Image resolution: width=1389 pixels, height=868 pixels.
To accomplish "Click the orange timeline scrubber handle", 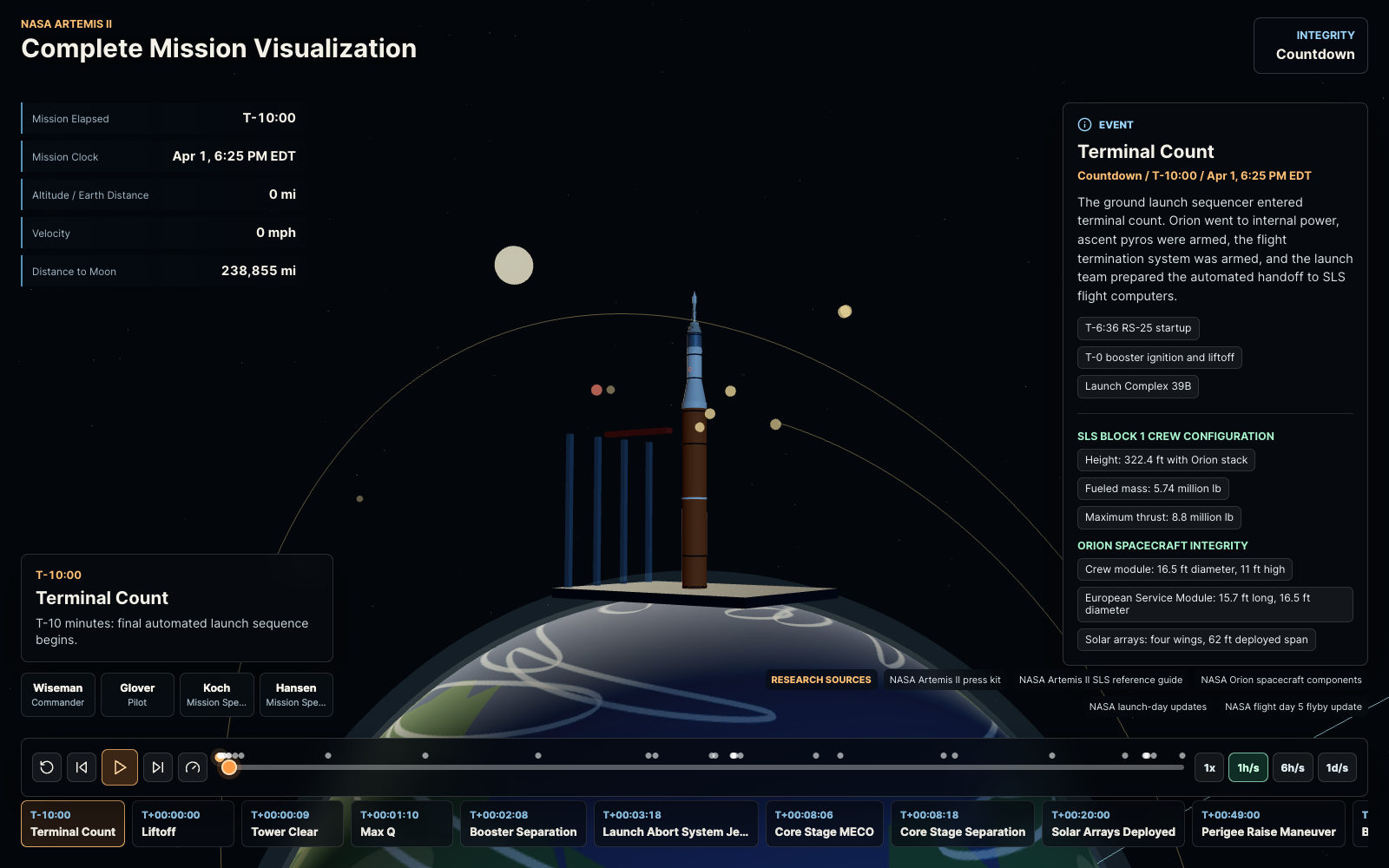I will coord(229,767).
